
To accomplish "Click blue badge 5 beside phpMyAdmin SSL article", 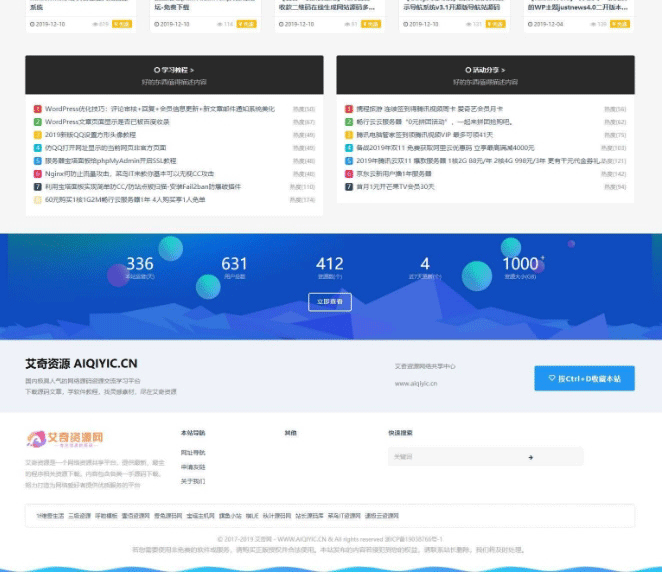I will pyautogui.click(x=38, y=161).
